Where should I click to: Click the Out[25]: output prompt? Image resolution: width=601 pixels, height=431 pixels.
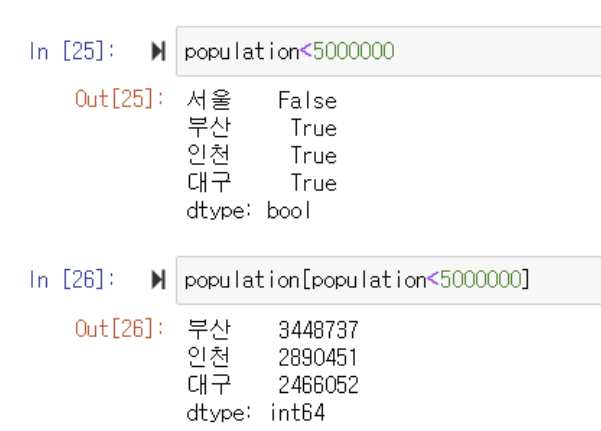coord(119,99)
